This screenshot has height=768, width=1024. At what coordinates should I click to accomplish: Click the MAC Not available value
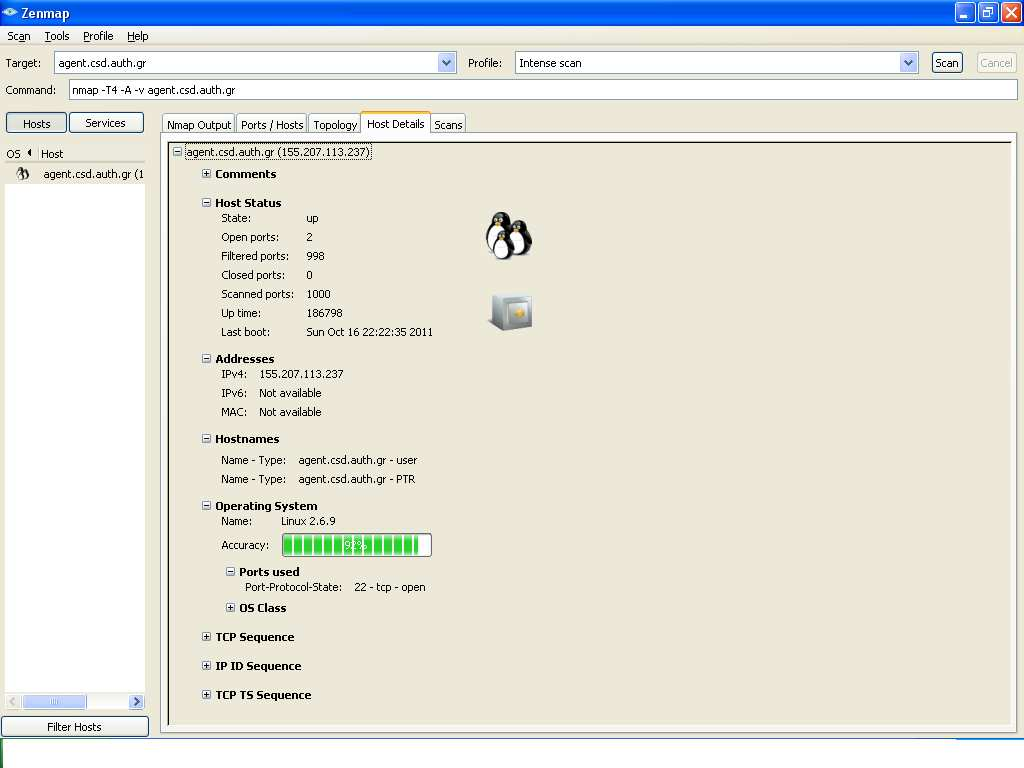click(x=290, y=412)
